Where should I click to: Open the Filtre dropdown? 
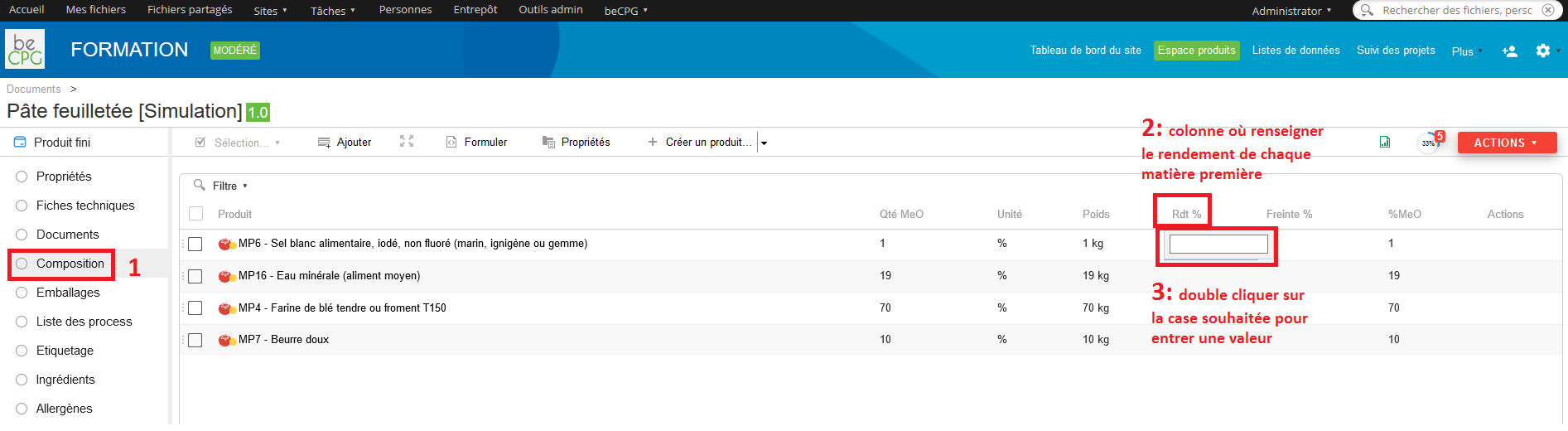coord(221,186)
